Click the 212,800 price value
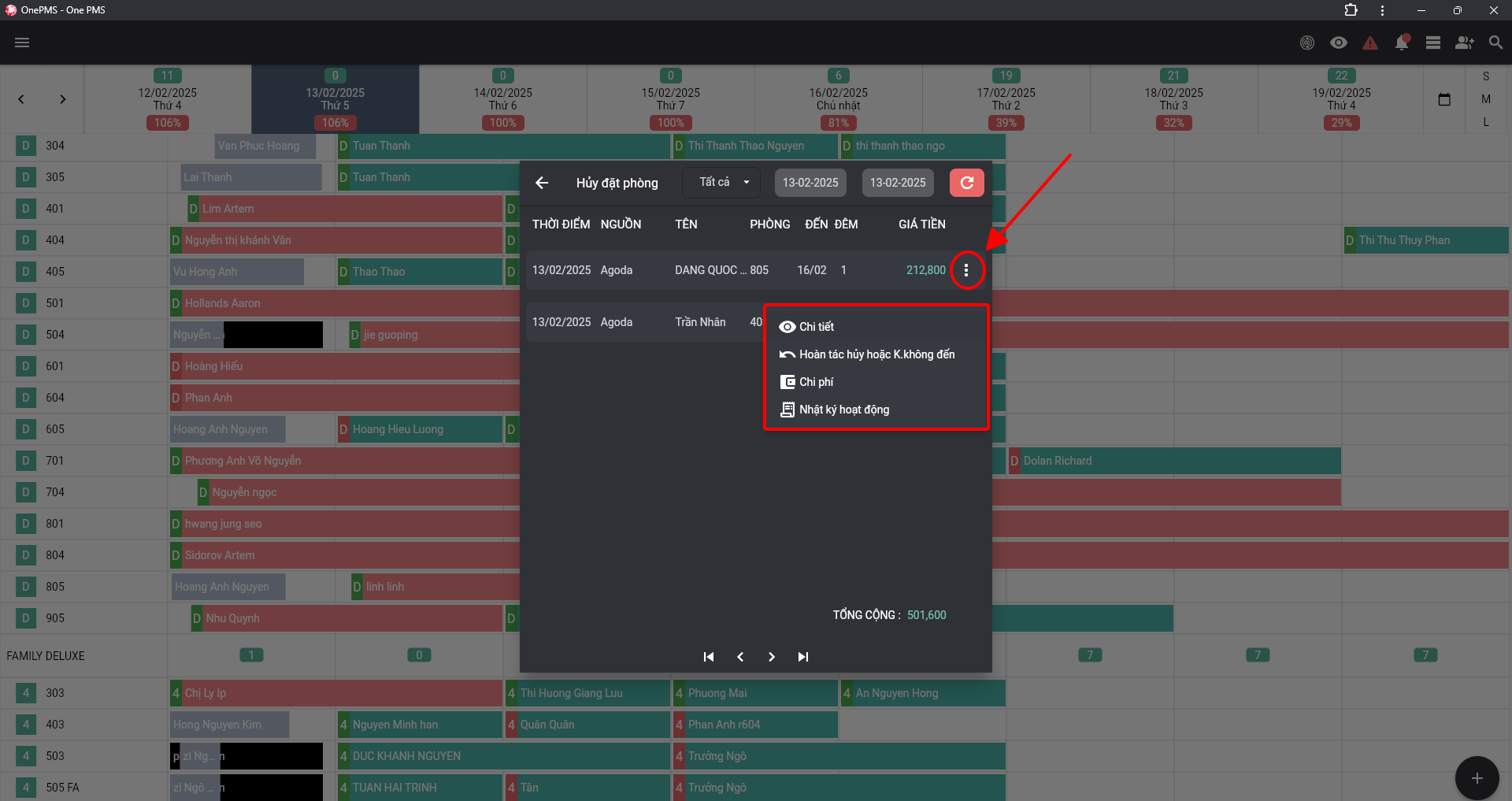1512x801 pixels. click(x=925, y=270)
